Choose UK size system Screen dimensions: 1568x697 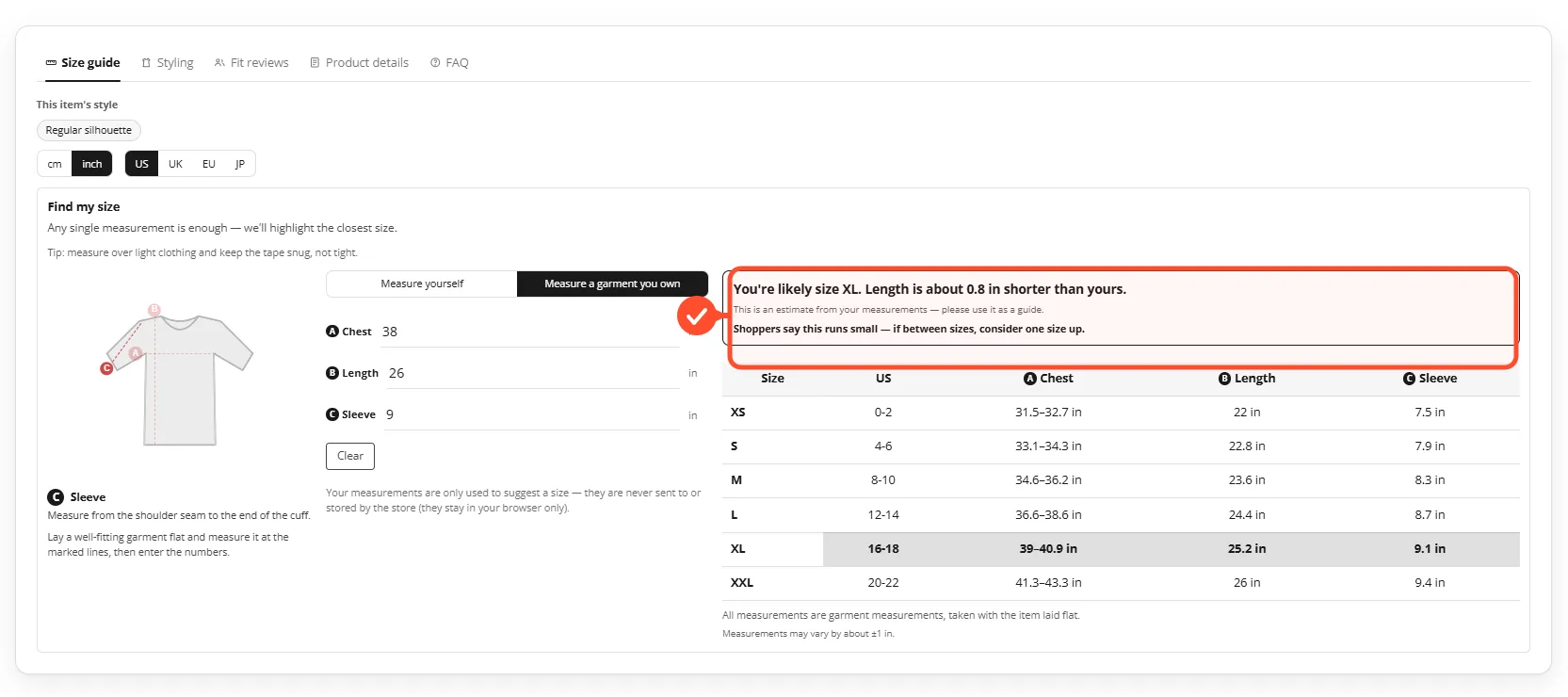click(x=175, y=164)
